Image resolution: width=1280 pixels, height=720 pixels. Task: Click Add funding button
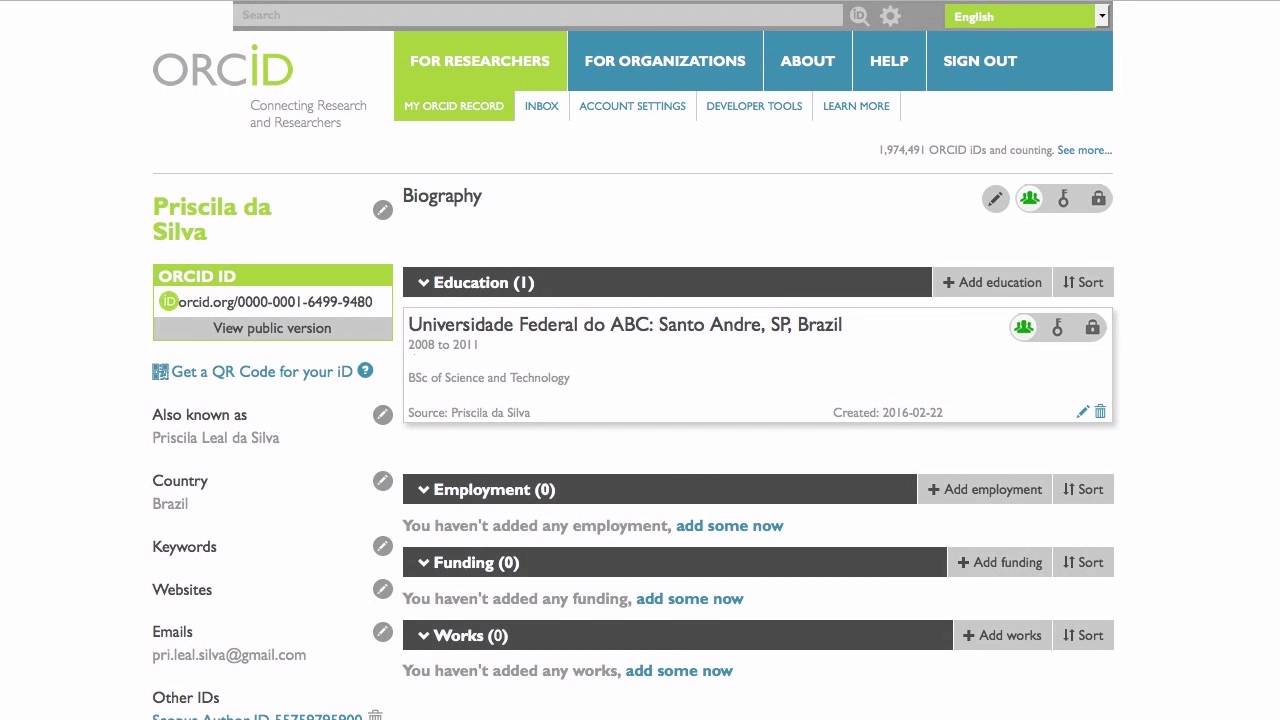[1000, 562]
